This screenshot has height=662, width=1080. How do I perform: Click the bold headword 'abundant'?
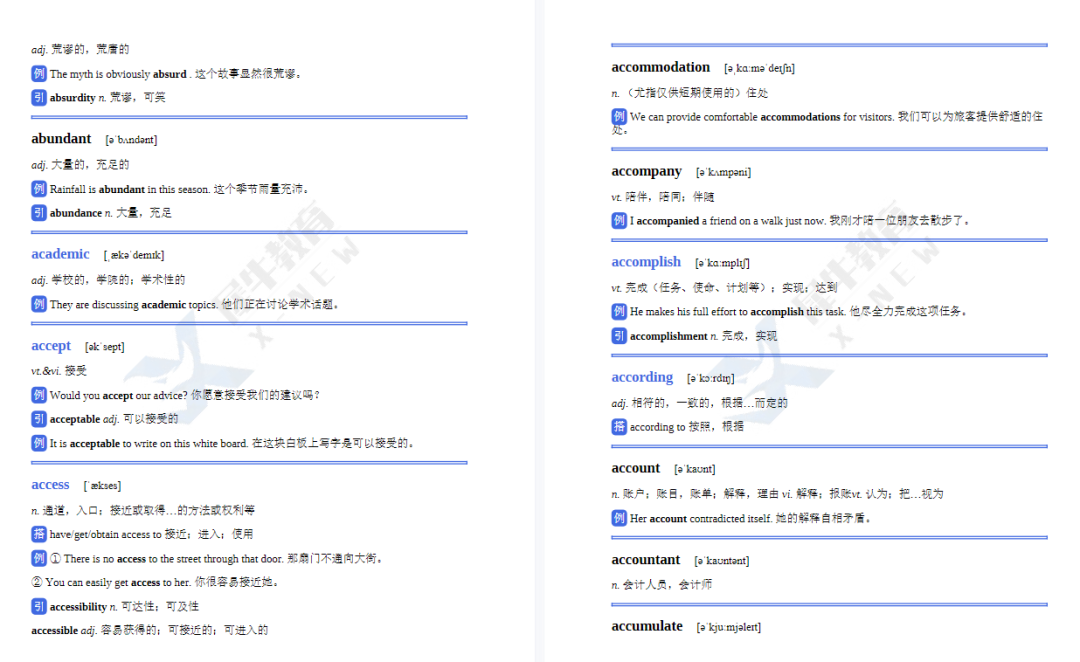click(x=61, y=139)
